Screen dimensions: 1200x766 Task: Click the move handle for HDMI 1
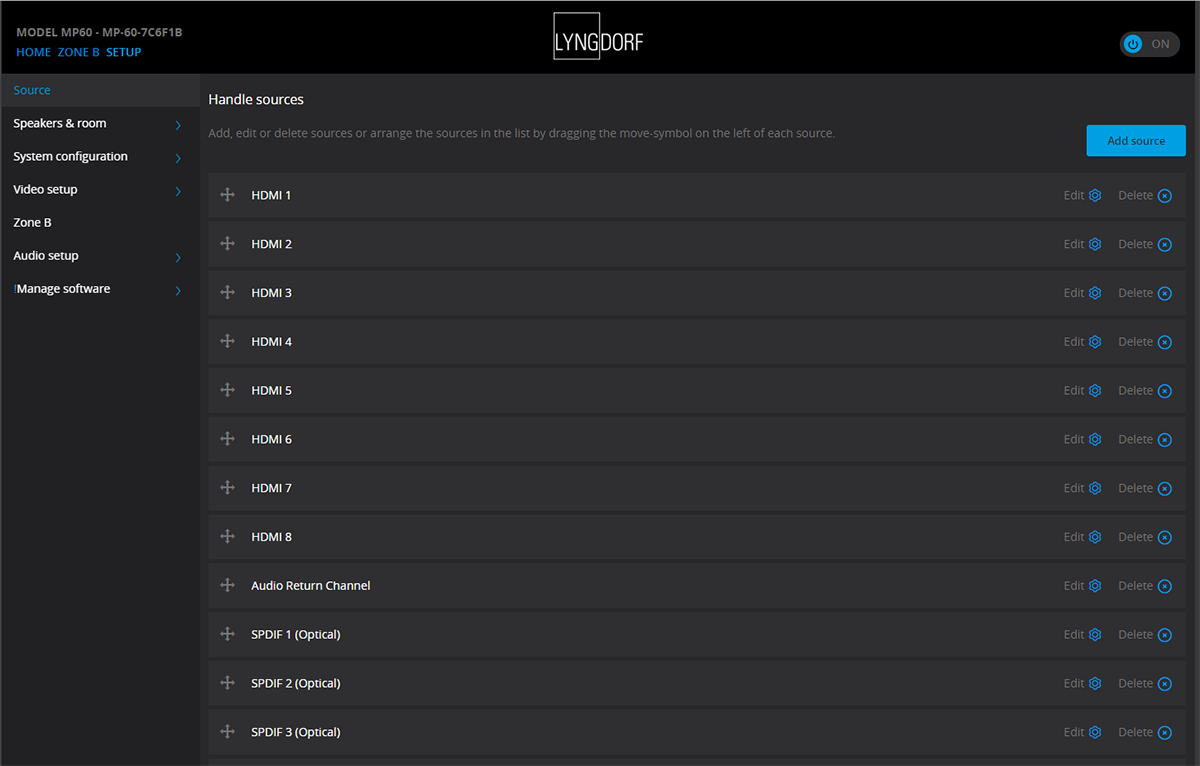coord(227,195)
